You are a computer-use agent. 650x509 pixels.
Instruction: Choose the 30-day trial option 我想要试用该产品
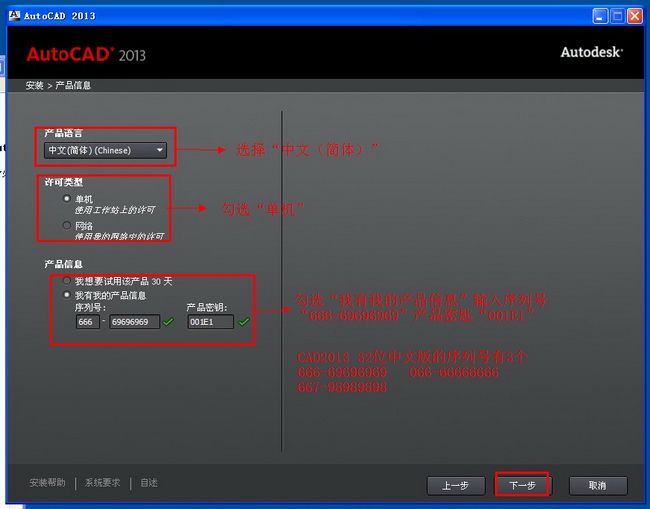coord(67,281)
